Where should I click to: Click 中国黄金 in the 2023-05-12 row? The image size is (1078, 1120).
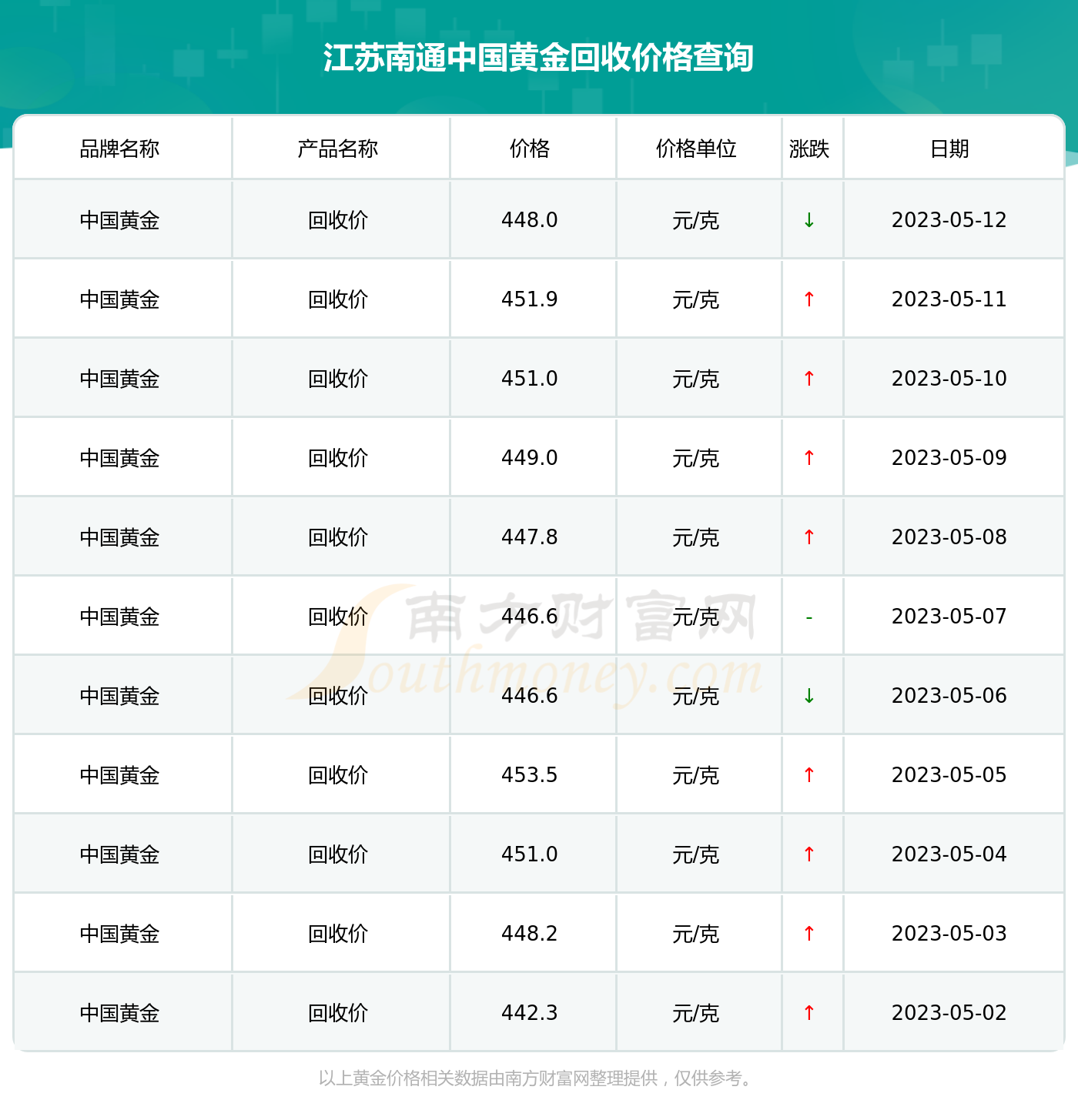pyautogui.click(x=119, y=220)
